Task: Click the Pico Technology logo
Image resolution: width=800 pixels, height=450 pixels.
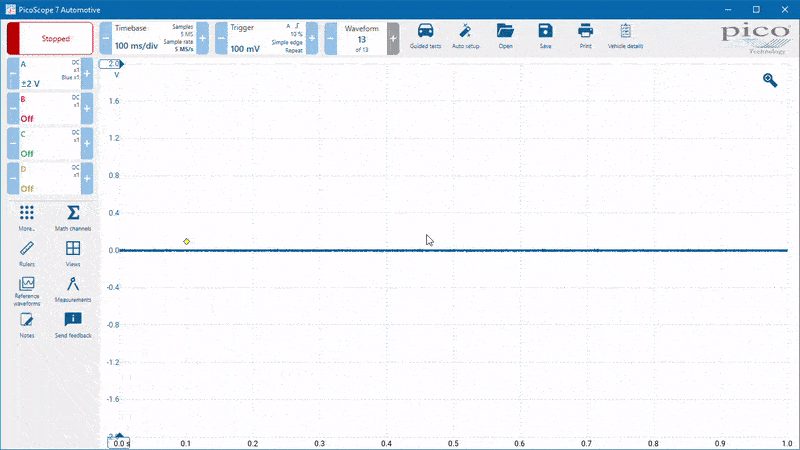Action: [755, 39]
